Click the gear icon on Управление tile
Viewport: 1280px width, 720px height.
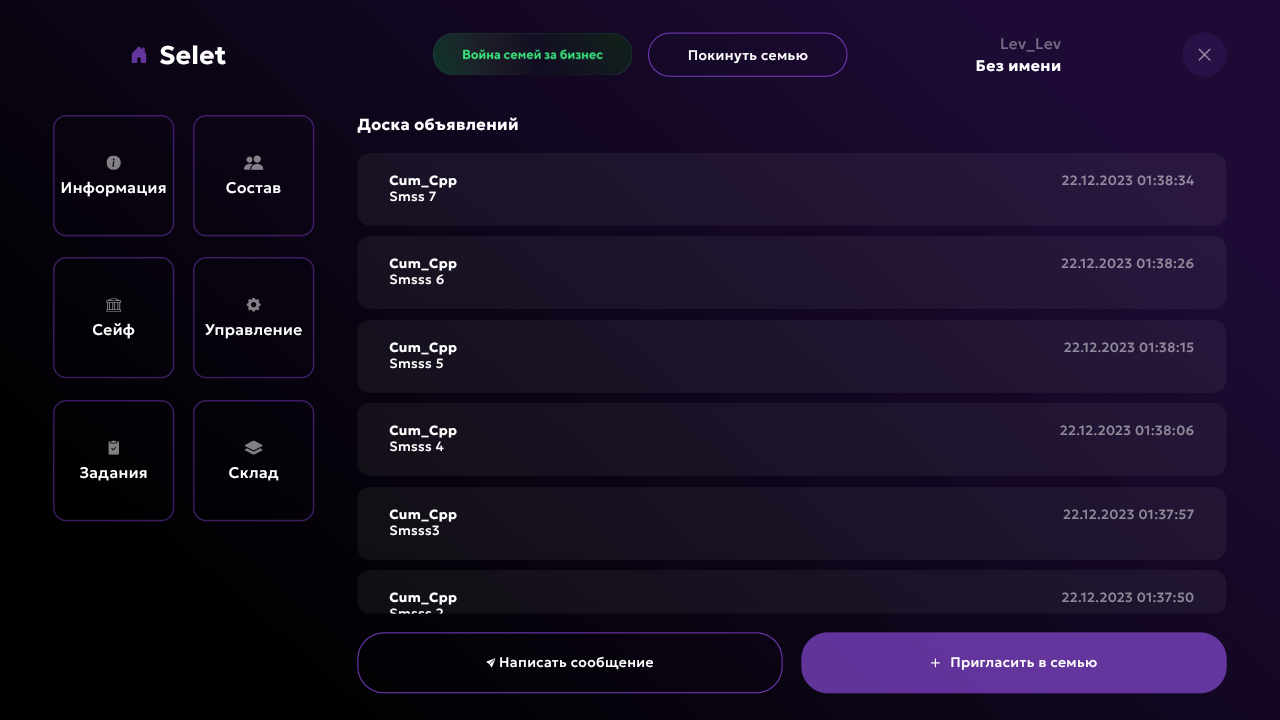tap(253, 305)
